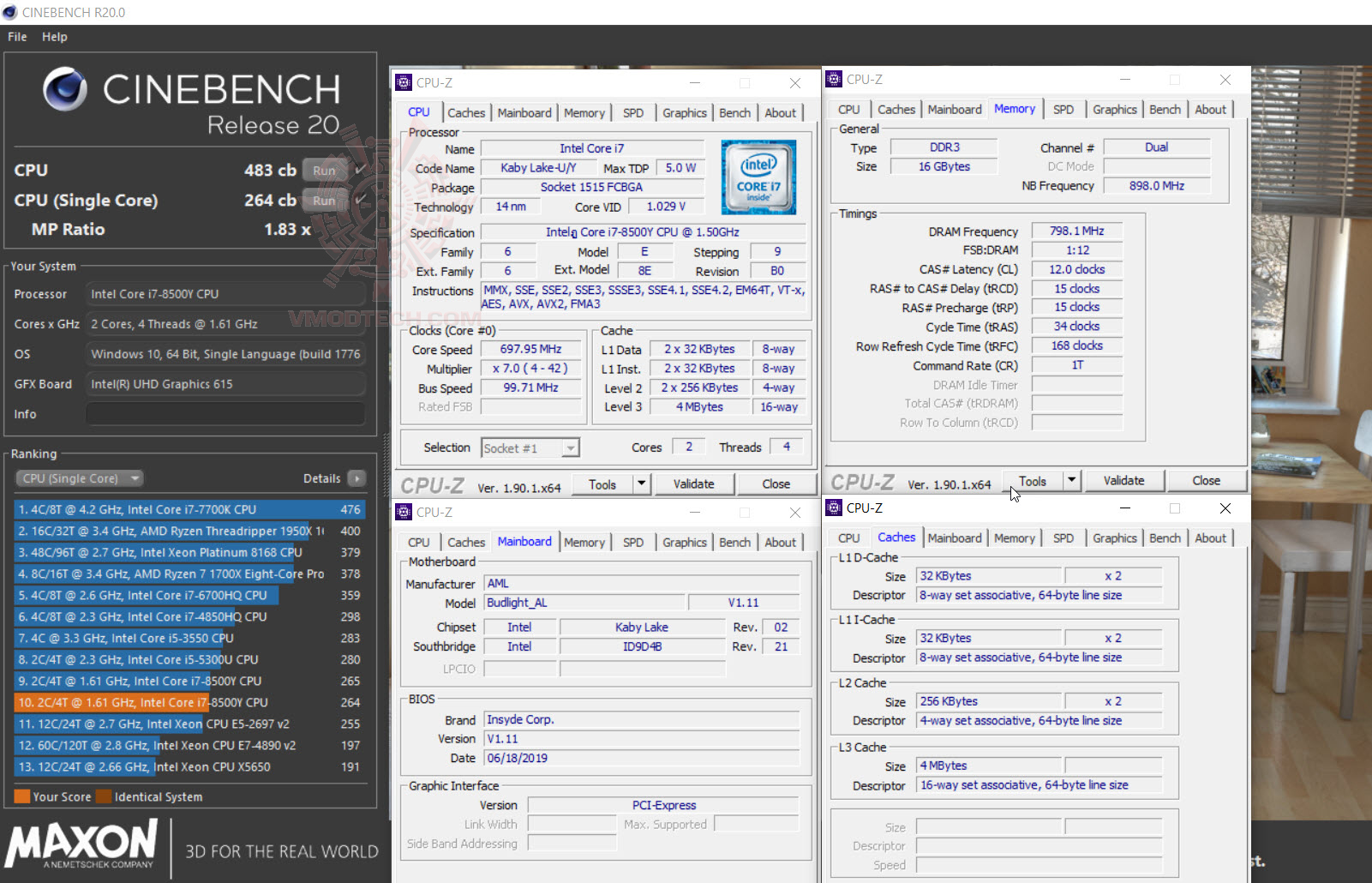Click the MAXON logo at the bottom

click(81, 844)
